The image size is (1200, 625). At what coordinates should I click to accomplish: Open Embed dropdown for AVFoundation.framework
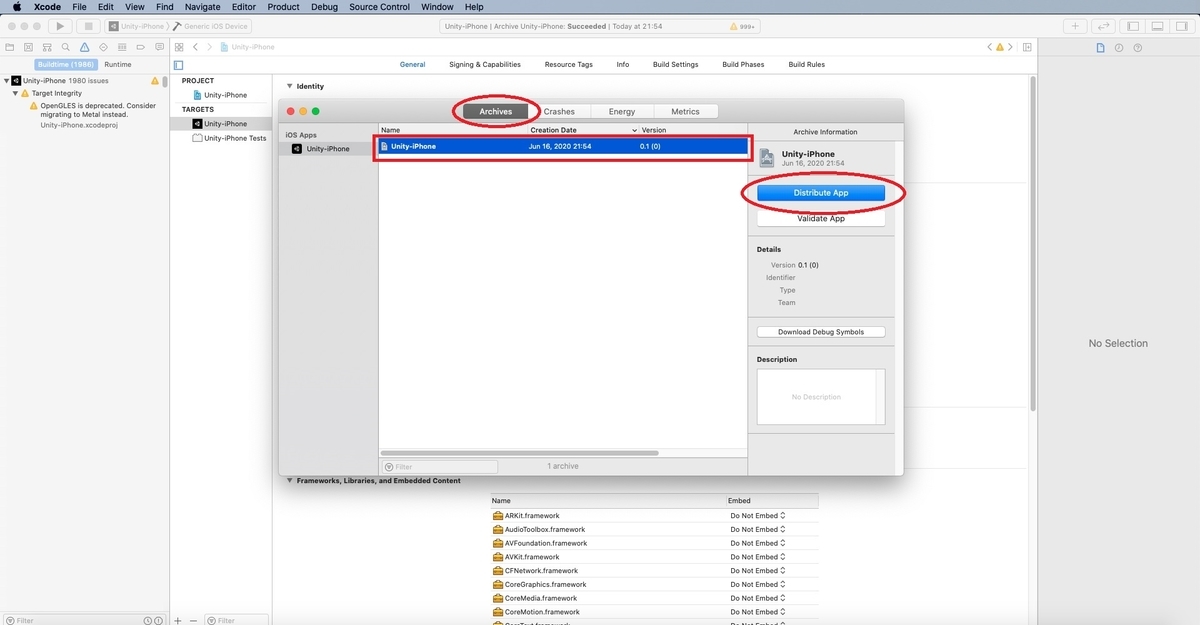pyautogui.click(x=758, y=543)
